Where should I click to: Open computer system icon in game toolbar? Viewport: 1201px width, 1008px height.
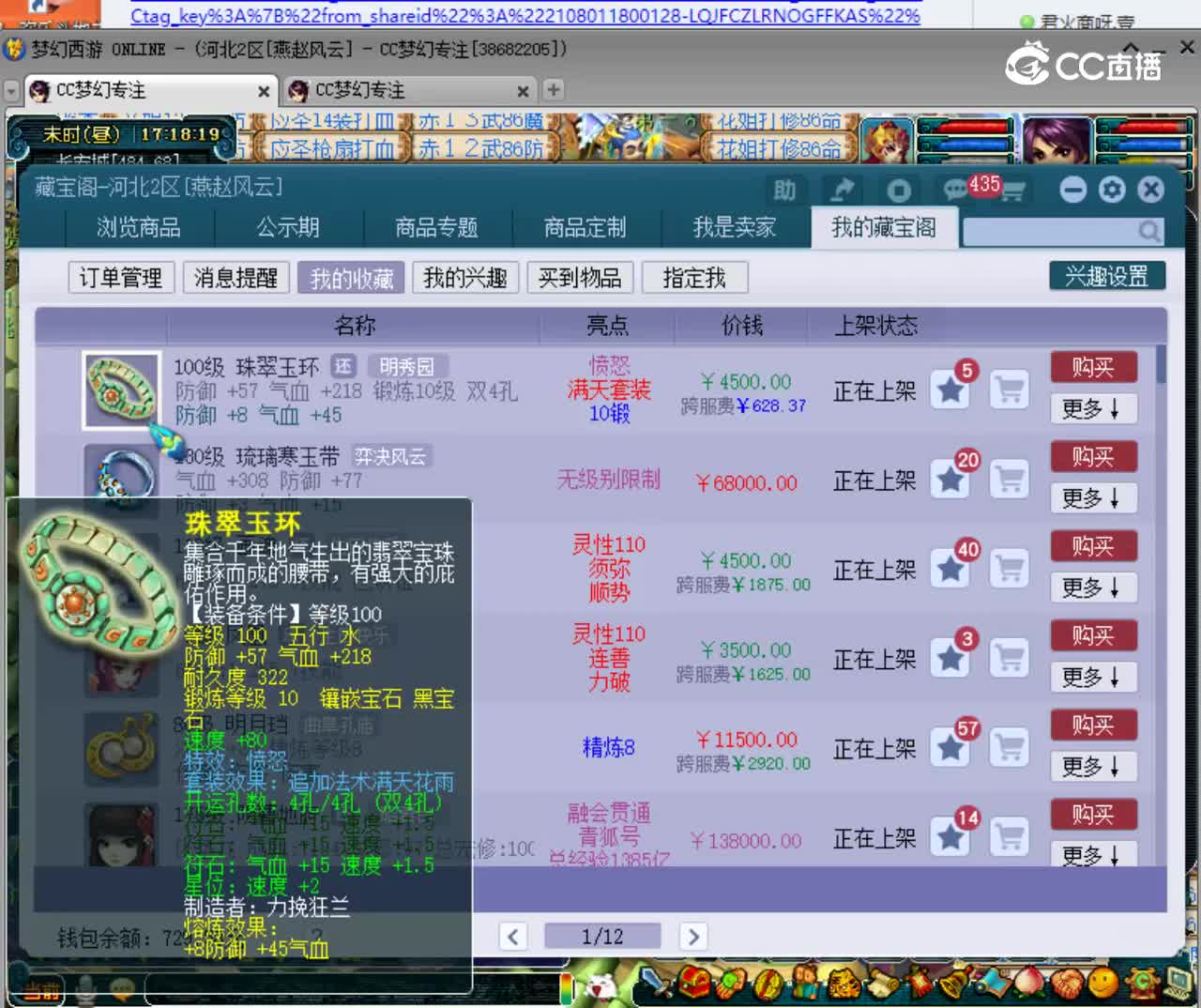[1178, 984]
